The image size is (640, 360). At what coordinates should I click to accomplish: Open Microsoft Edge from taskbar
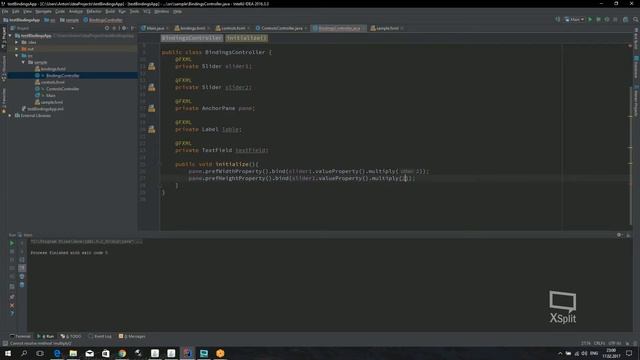[x=57, y=353]
